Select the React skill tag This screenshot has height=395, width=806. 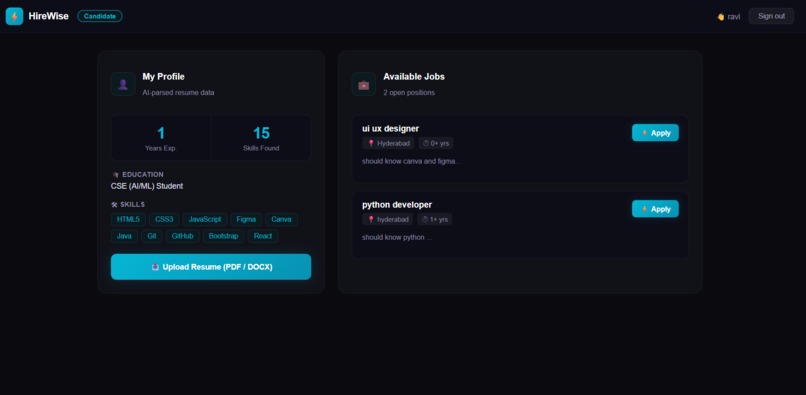coord(263,236)
